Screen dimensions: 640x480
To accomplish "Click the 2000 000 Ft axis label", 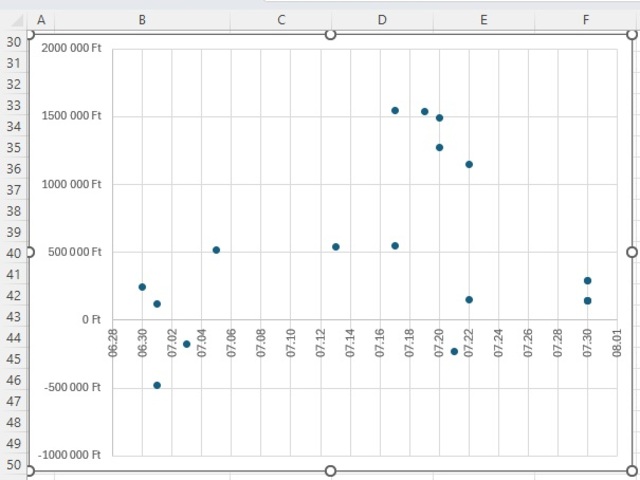I will coord(72,48).
